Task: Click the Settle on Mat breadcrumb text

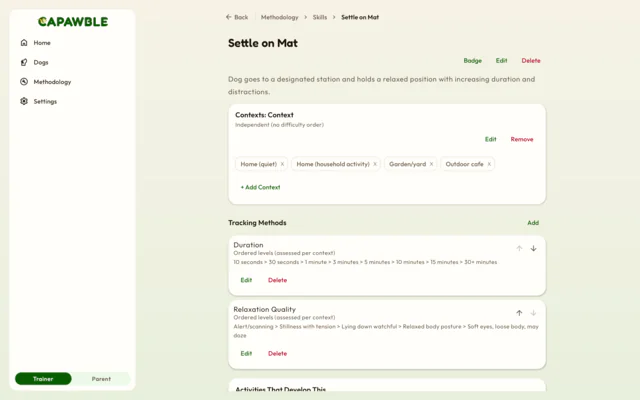Action: point(360,17)
